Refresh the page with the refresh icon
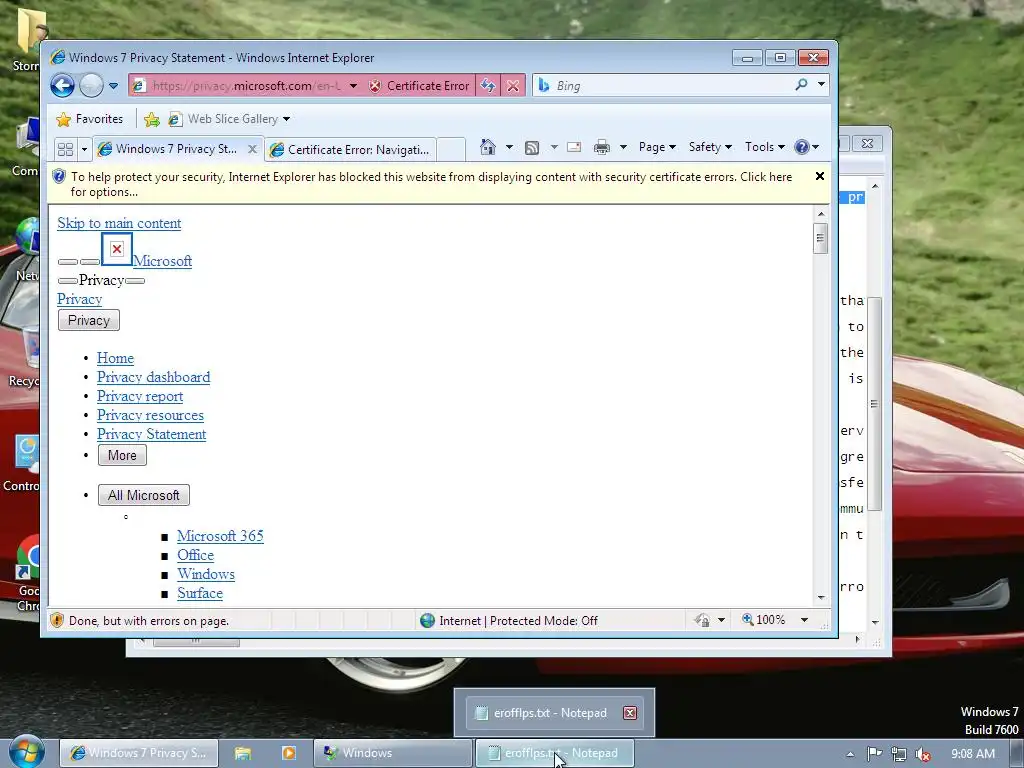 click(x=488, y=86)
